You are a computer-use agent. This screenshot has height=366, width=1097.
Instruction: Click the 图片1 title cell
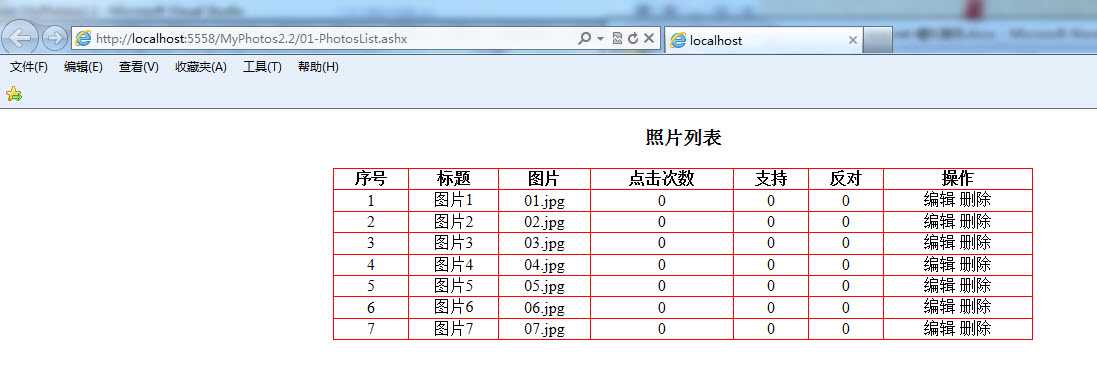pyautogui.click(x=453, y=200)
